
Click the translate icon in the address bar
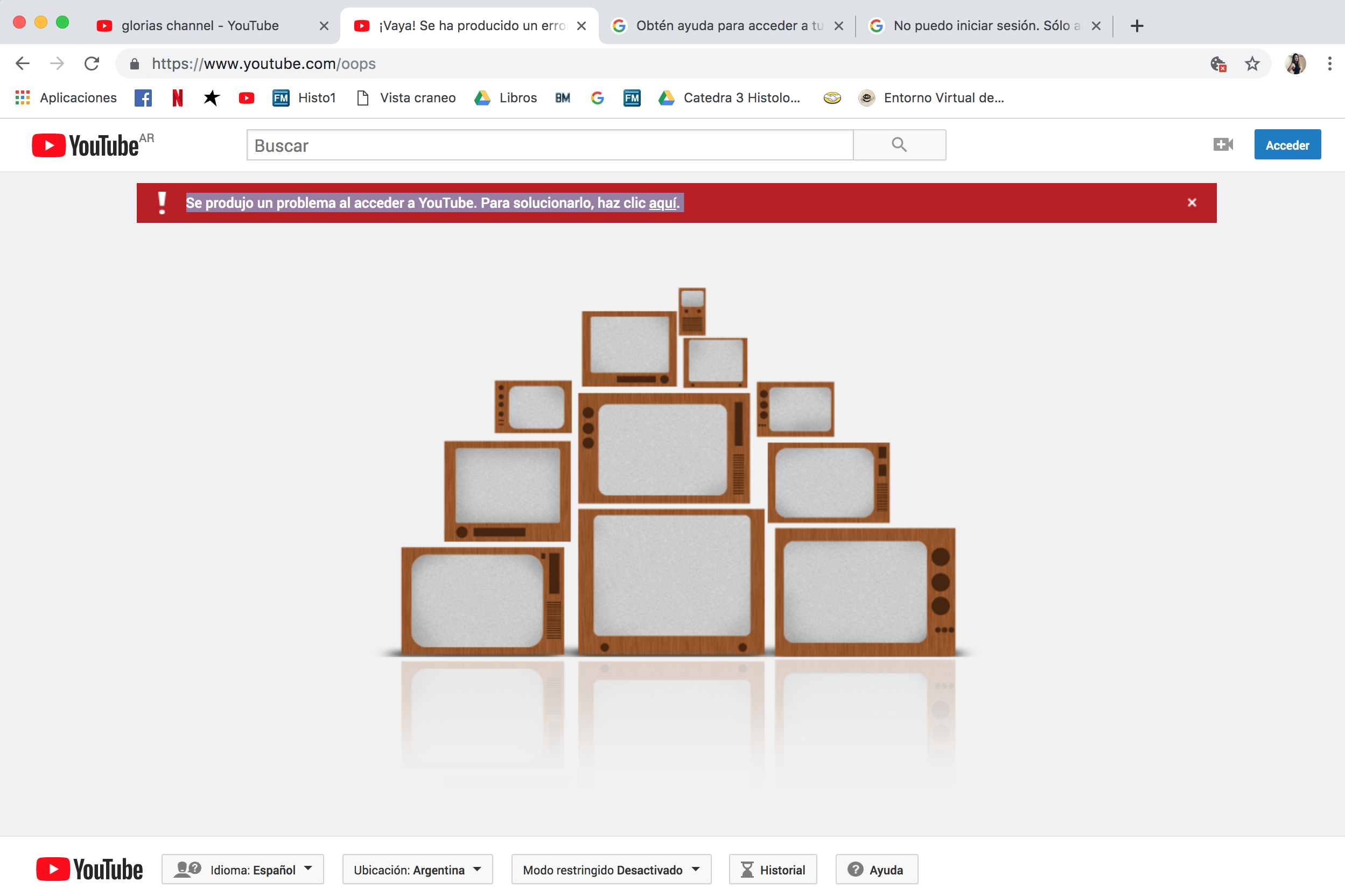point(1218,64)
